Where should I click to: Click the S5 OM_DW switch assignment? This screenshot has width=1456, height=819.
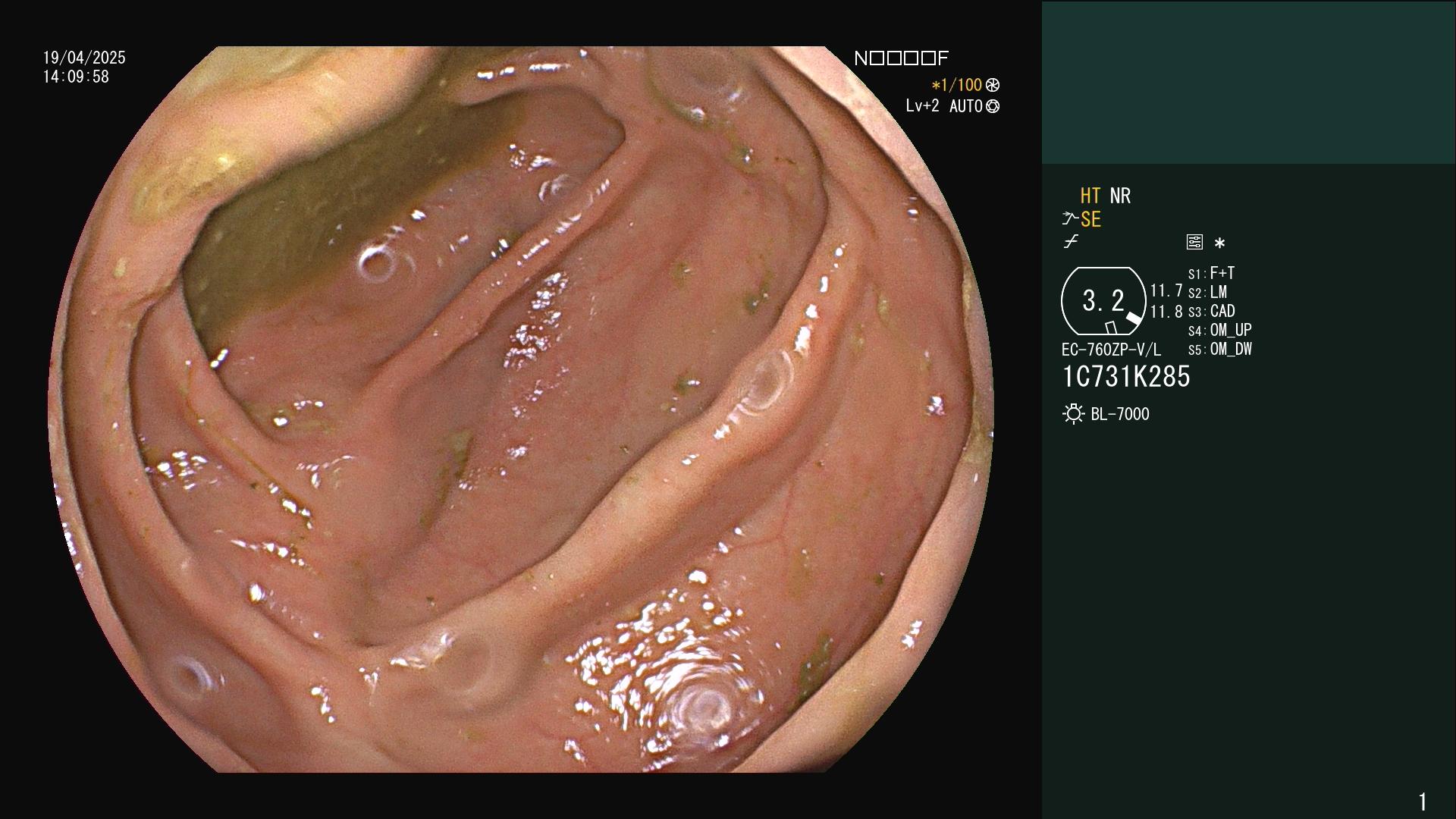tap(1220, 350)
